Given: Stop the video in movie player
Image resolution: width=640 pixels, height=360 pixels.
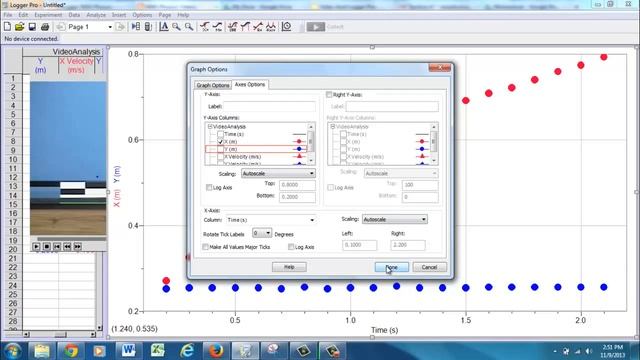Looking at the screenshot, I should click(x=47, y=247).
